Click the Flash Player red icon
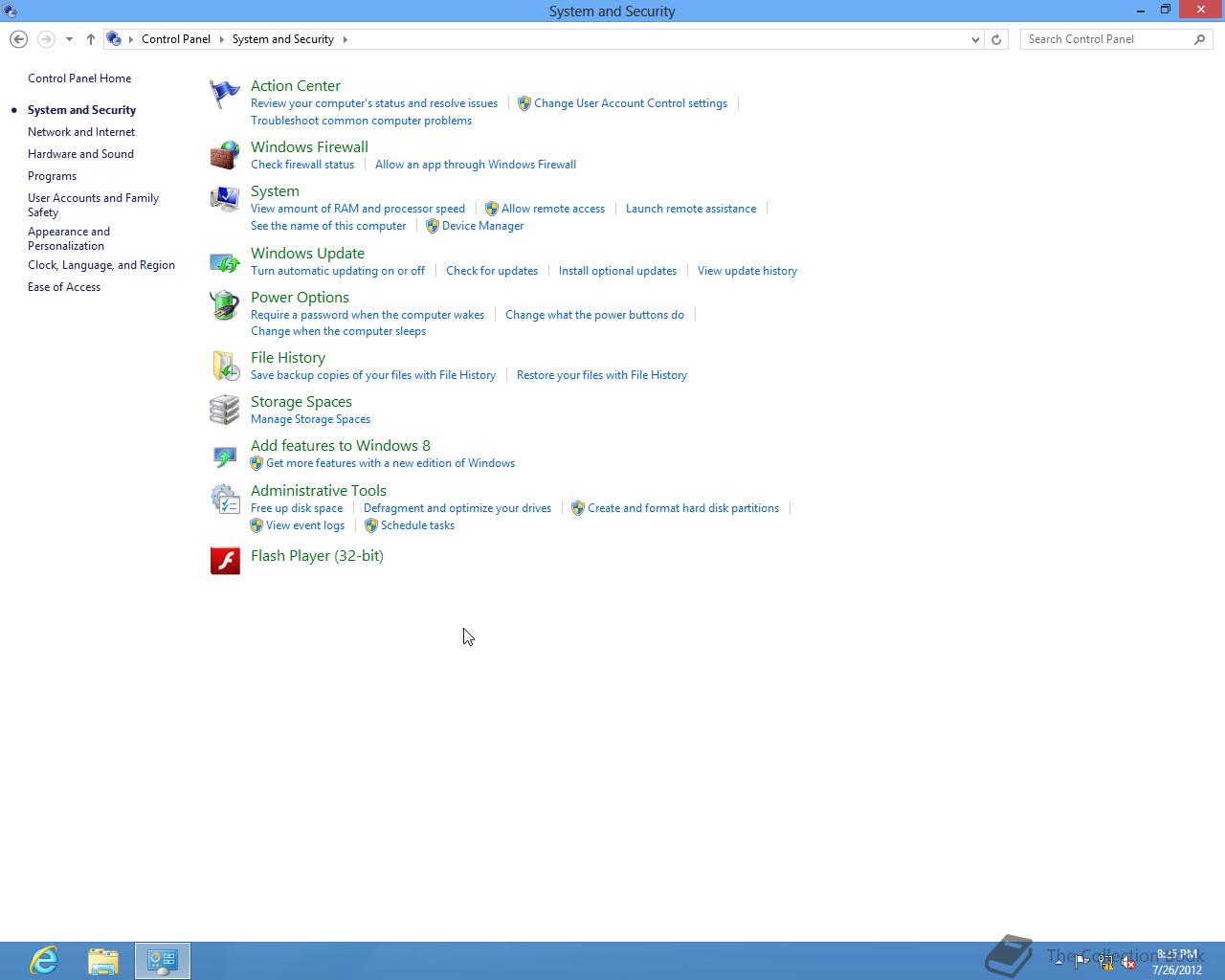The width and height of the screenshot is (1225, 980). 225,561
